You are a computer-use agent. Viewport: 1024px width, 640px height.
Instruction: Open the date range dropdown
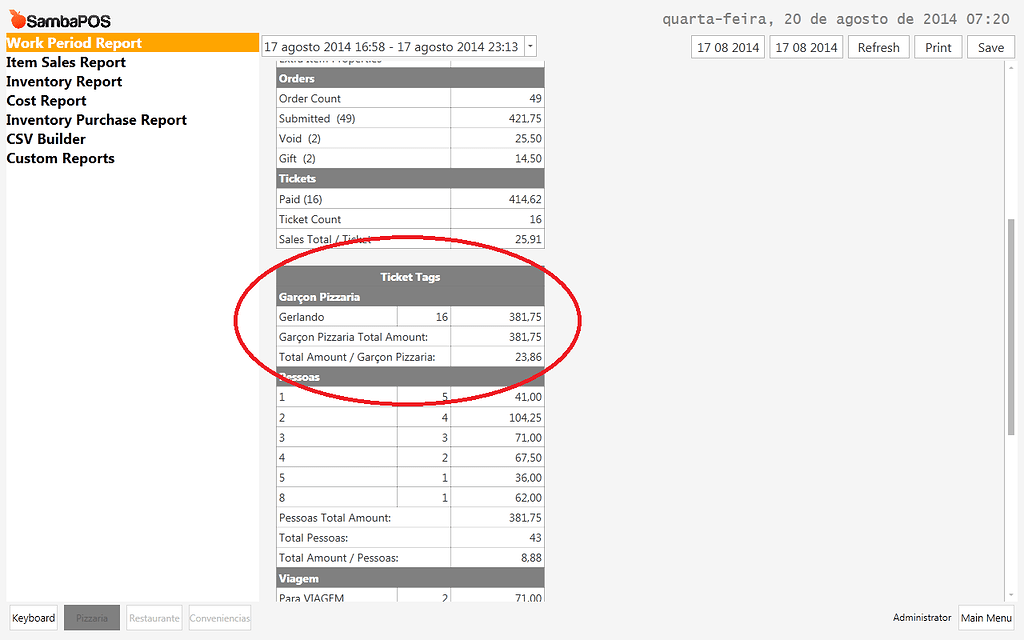531,45
